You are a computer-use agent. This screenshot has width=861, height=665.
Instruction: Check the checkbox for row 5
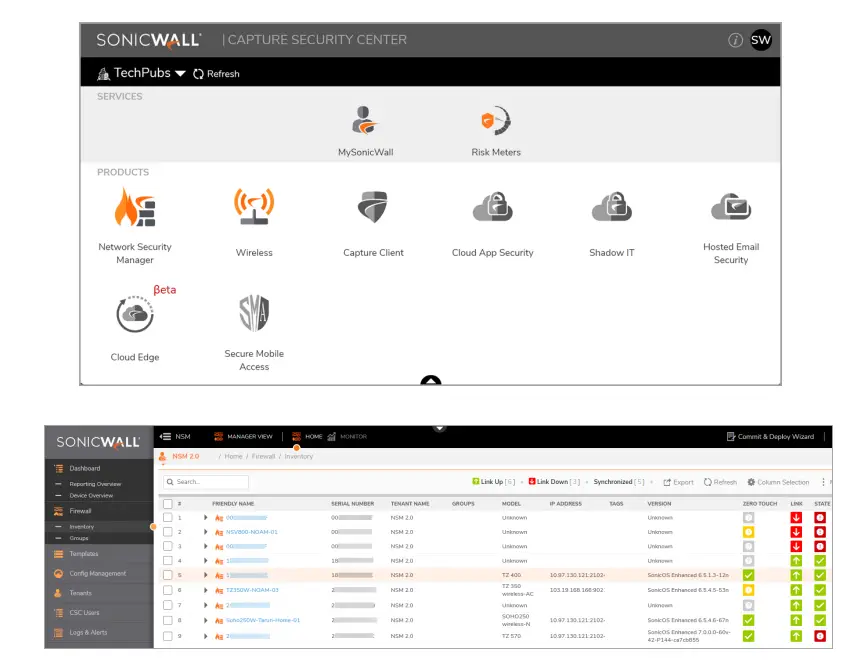tap(167, 575)
